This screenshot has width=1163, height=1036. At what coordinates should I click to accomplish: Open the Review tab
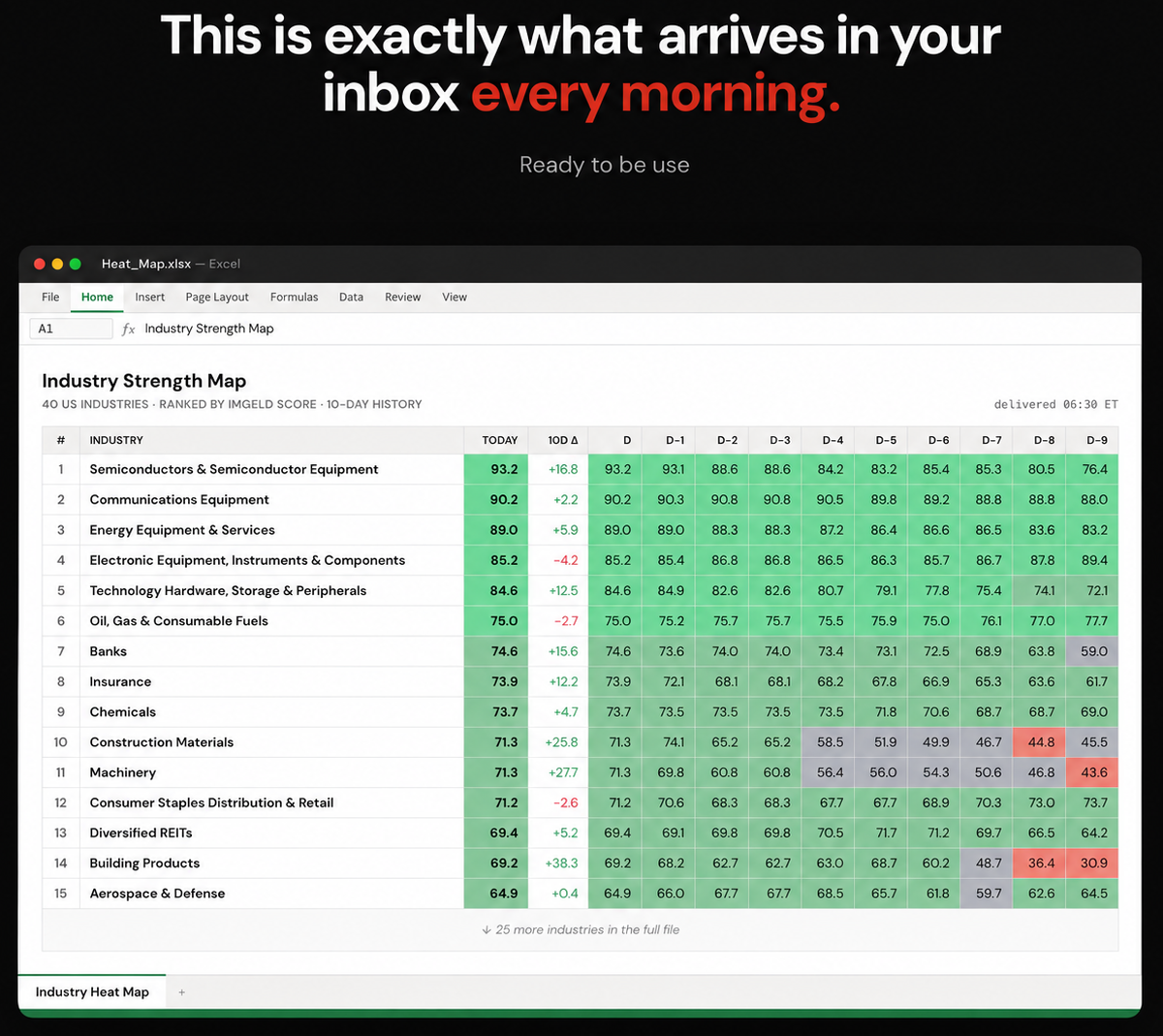pyautogui.click(x=402, y=298)
